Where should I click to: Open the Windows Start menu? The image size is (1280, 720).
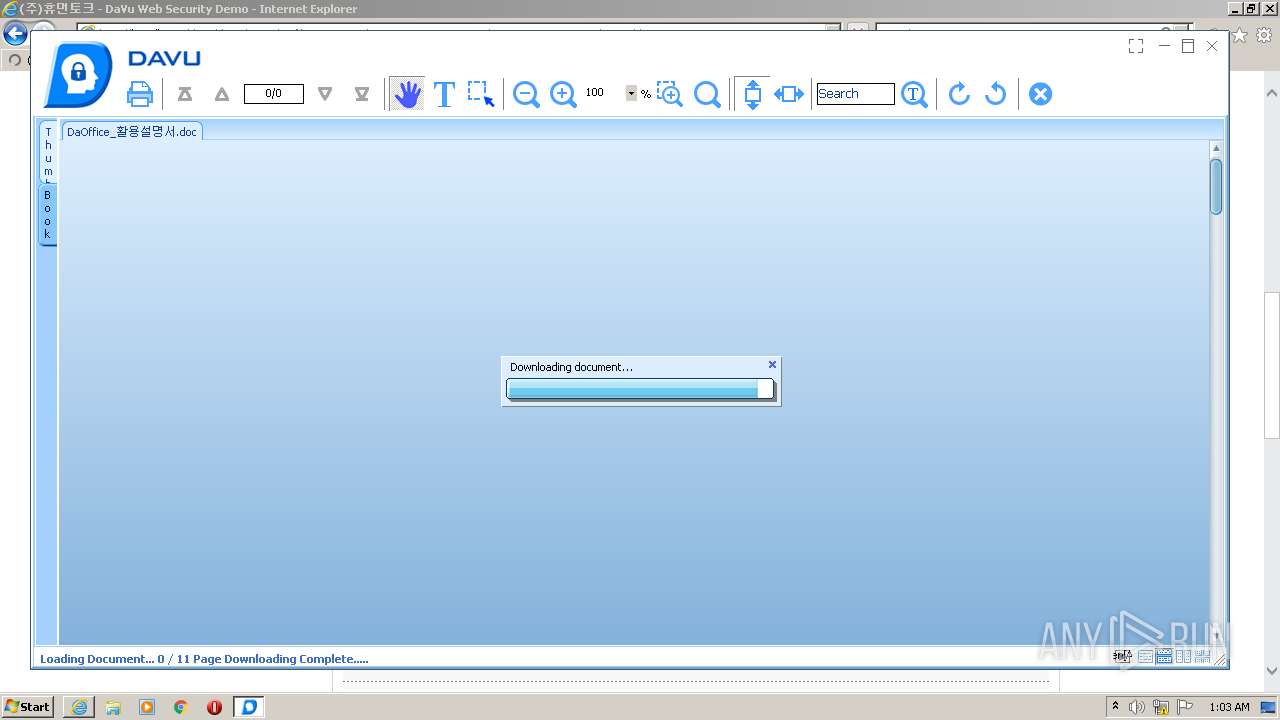[28, 706]
